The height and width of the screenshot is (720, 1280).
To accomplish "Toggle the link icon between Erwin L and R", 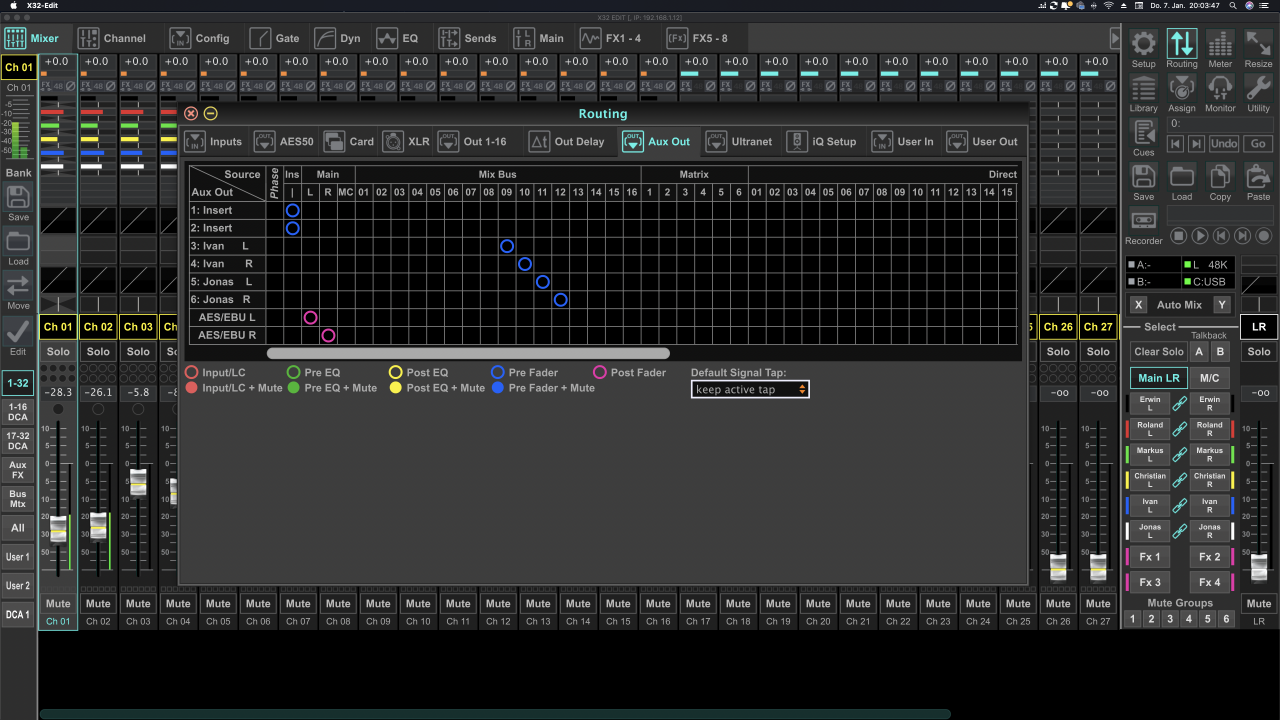I will [x=1180, y=402].
